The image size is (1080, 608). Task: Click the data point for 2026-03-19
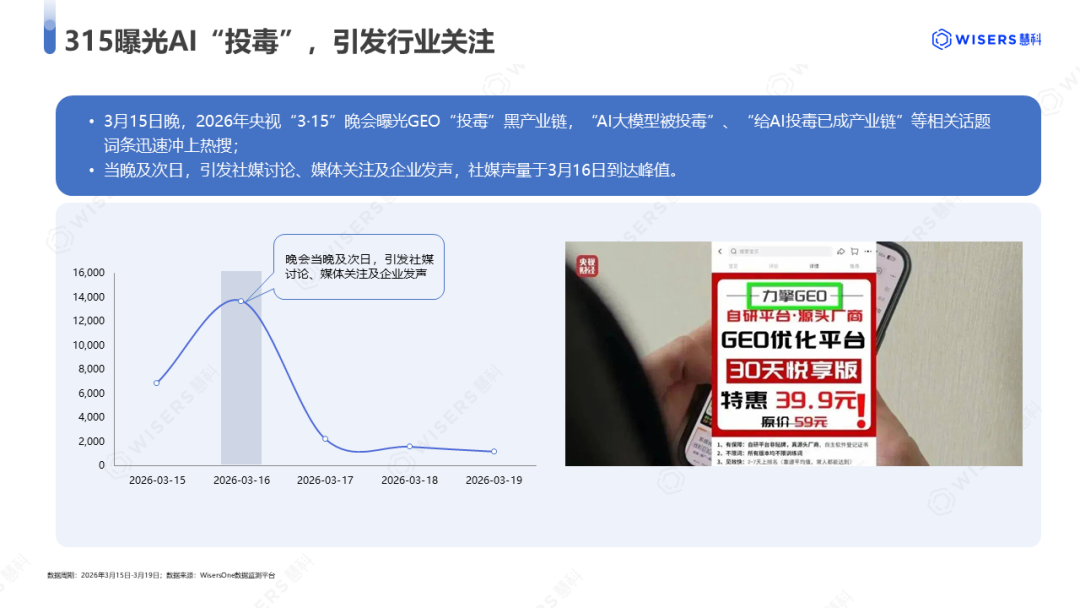pyautogui.click(x=493, y=451)
